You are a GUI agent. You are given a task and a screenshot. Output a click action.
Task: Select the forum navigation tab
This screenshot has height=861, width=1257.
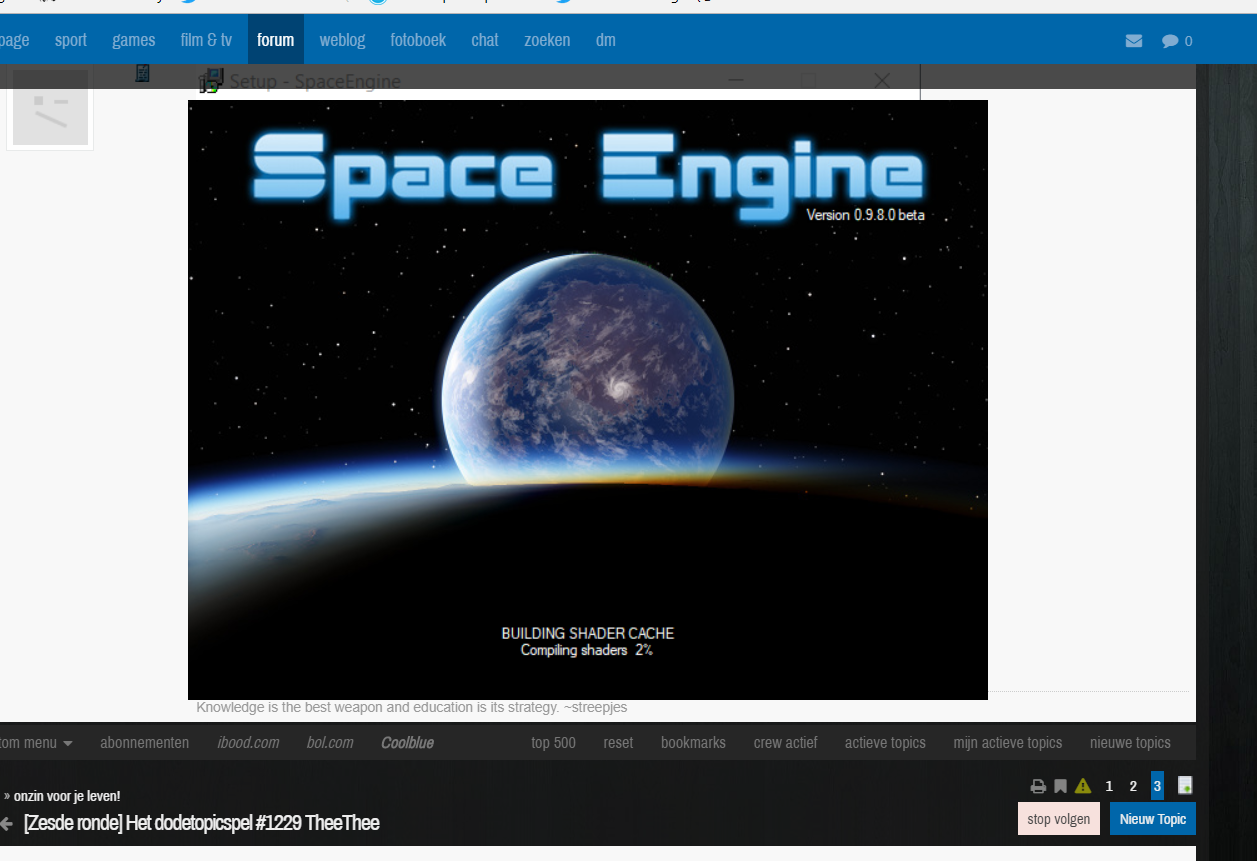[276, 40]
